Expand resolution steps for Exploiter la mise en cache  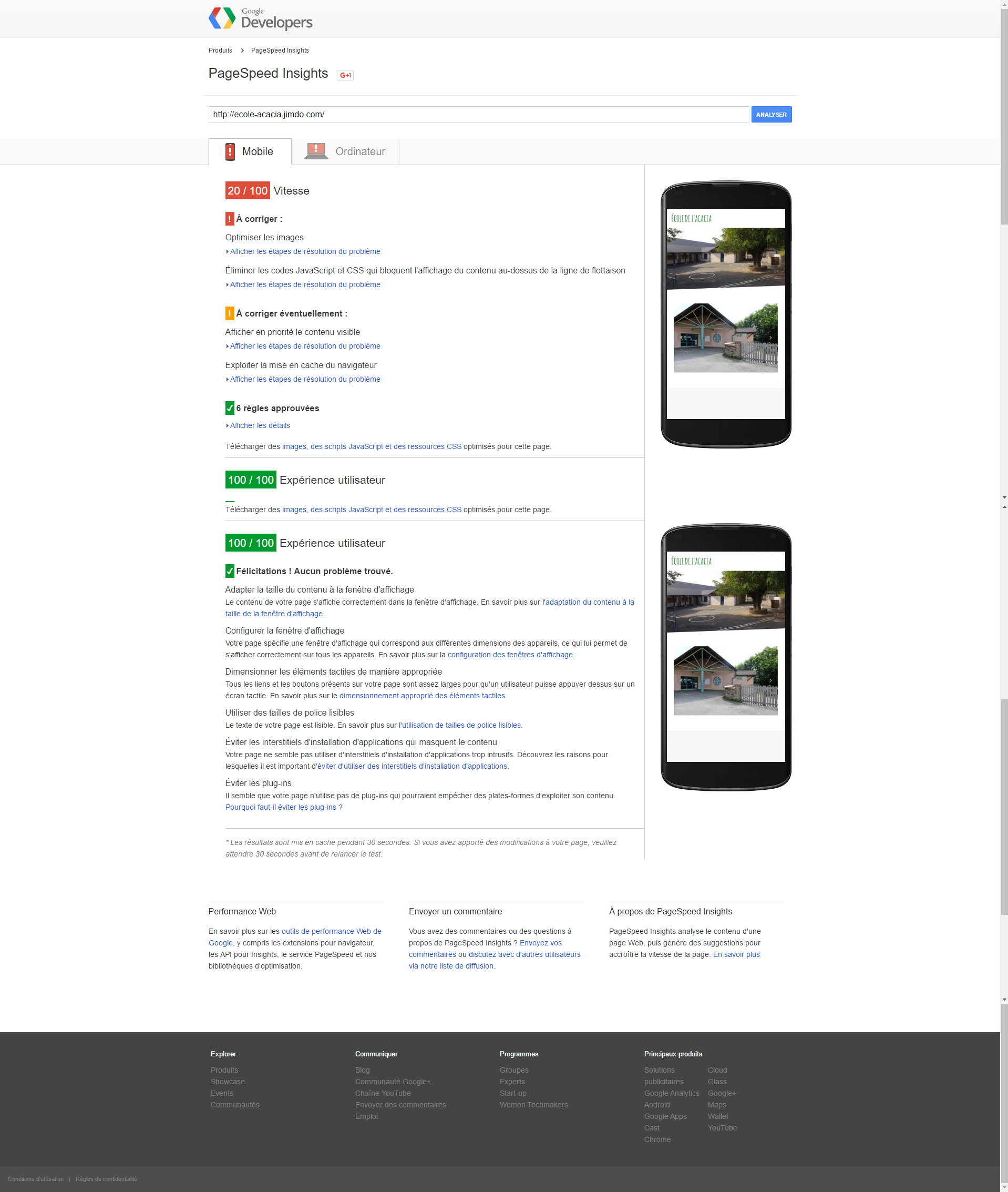pyautogui.click(x=305, y=379)
